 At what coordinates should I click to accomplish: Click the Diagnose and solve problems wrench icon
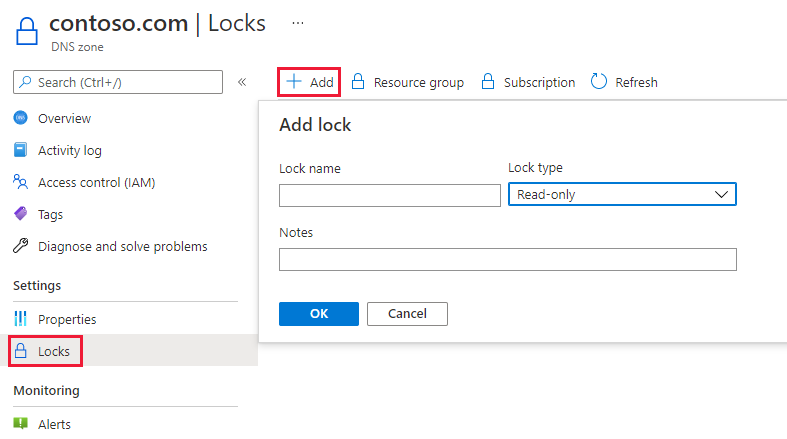pos(20,246)
